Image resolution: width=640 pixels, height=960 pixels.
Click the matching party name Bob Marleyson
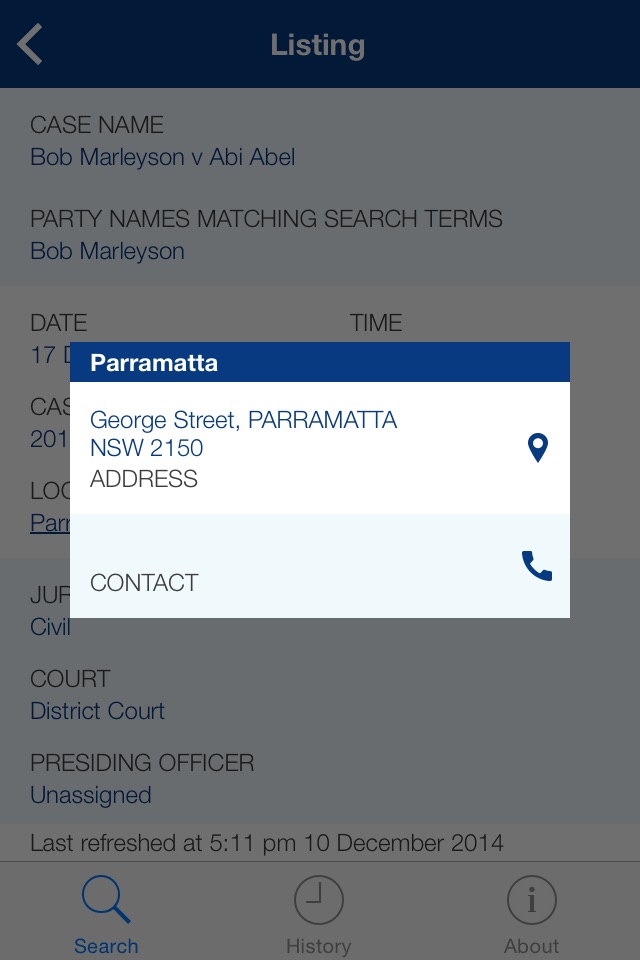coord(107,251)
